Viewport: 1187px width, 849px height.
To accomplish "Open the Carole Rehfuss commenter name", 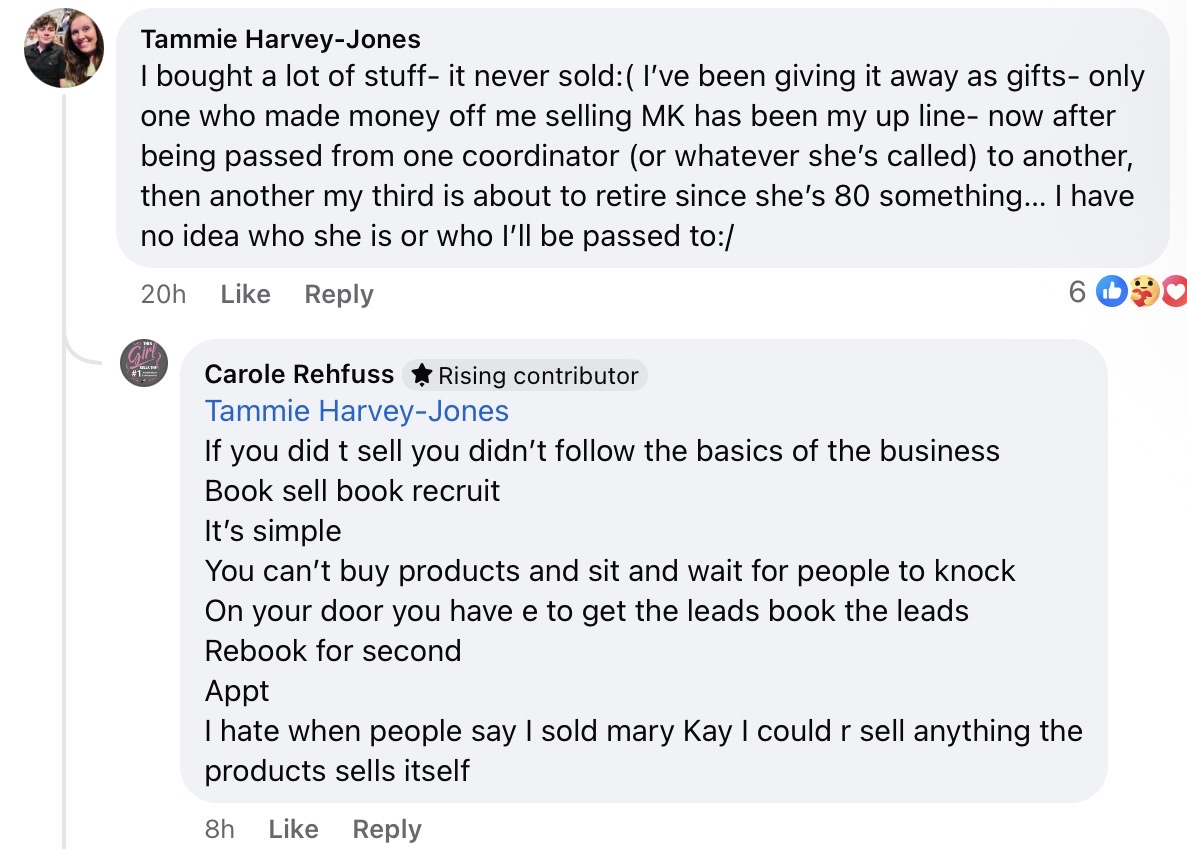I will pyautogui.click(x=299, y=374).
